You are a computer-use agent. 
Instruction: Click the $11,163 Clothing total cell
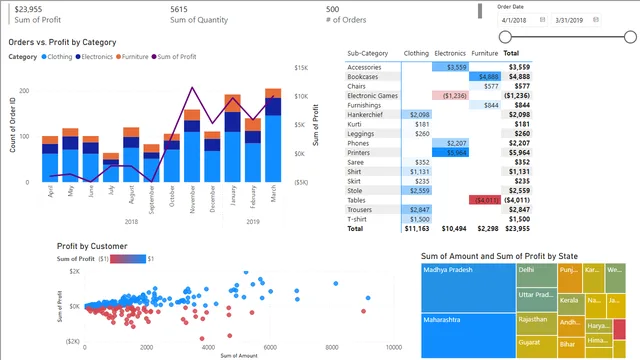tap(417, 229)
